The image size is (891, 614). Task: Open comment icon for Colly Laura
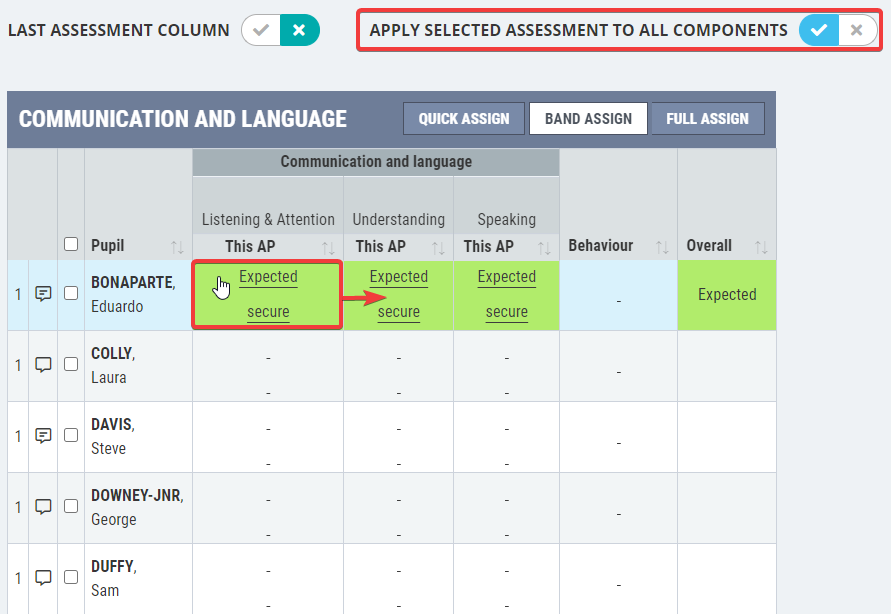pyautogui.click(x=43, y=365)
